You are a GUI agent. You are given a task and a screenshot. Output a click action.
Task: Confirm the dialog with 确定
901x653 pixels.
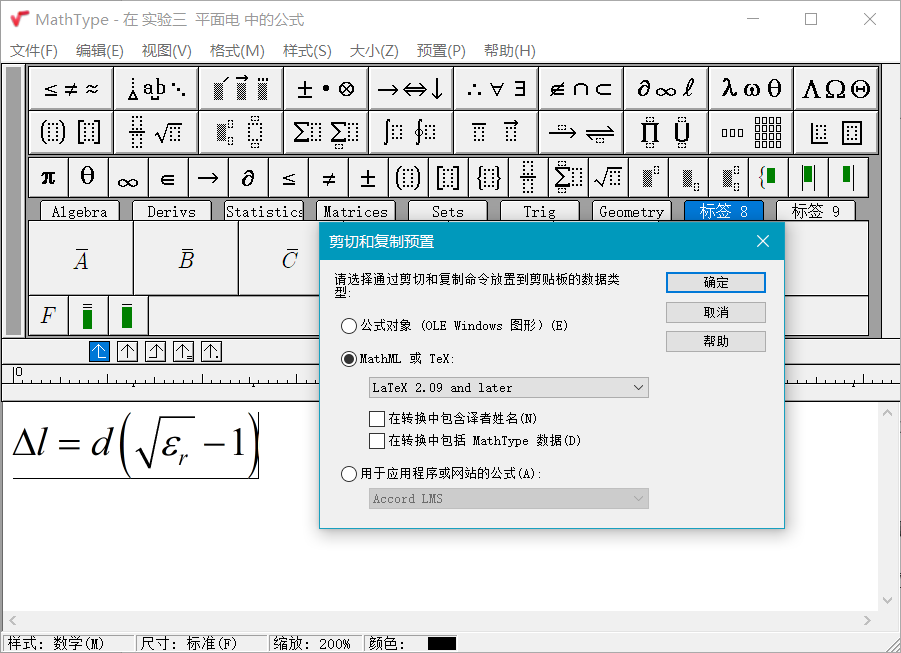click(x=715, y=282)
